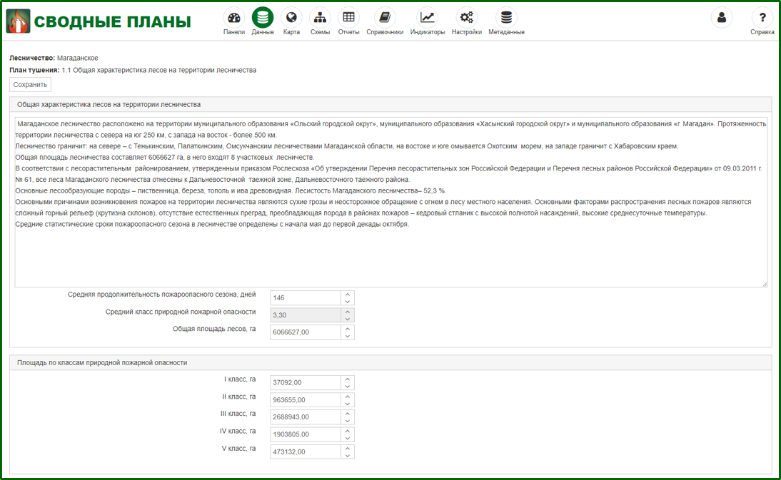The width and height of the screenshot is (781, 480).
Task: Focus the Общая площадь лесов field
Action: click(305, 332)
